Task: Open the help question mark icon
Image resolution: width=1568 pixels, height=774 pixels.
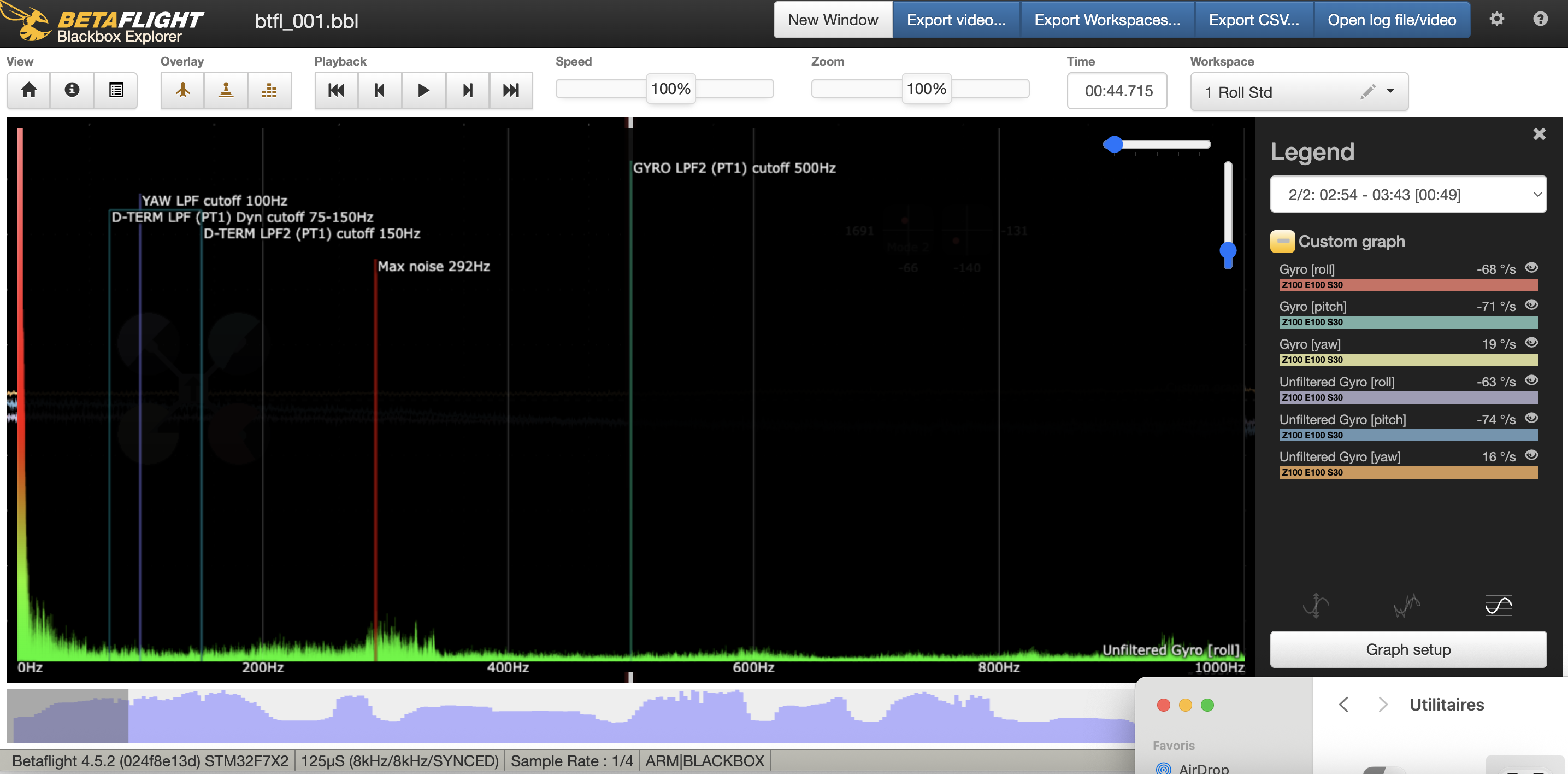Action: coord(1540,19)
